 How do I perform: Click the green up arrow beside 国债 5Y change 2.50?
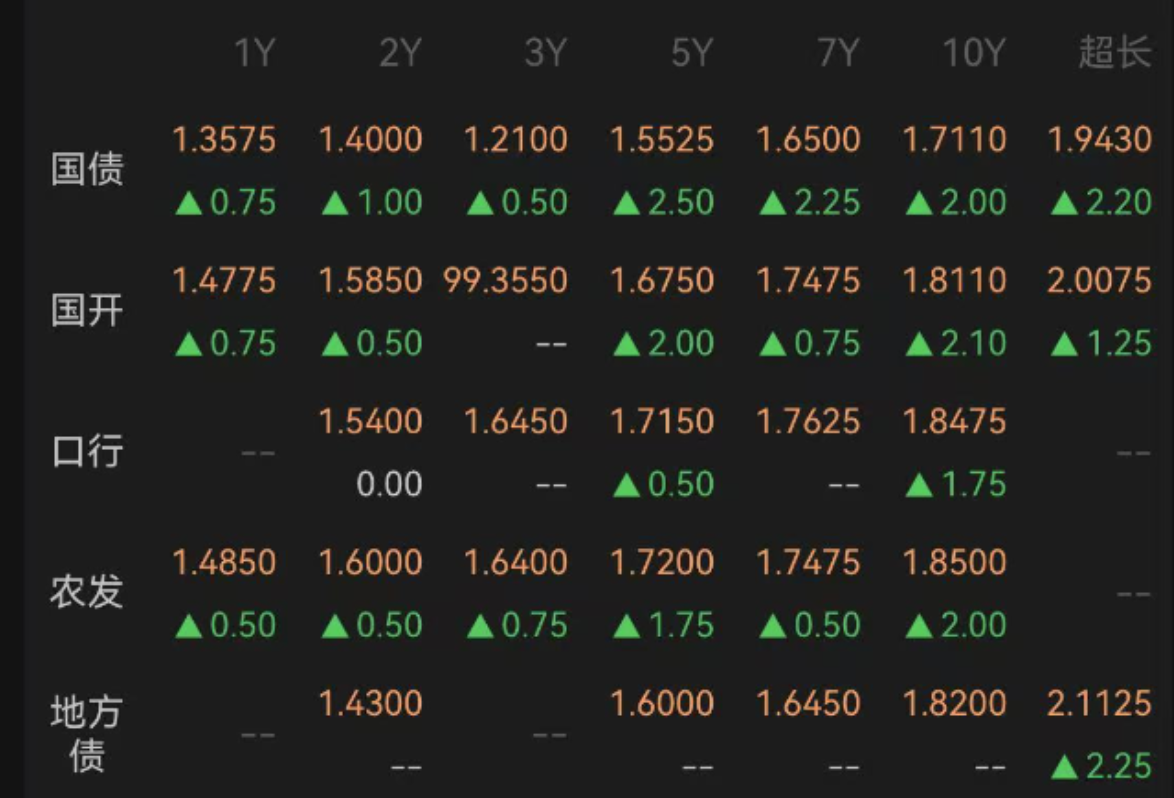pos(627,204)
